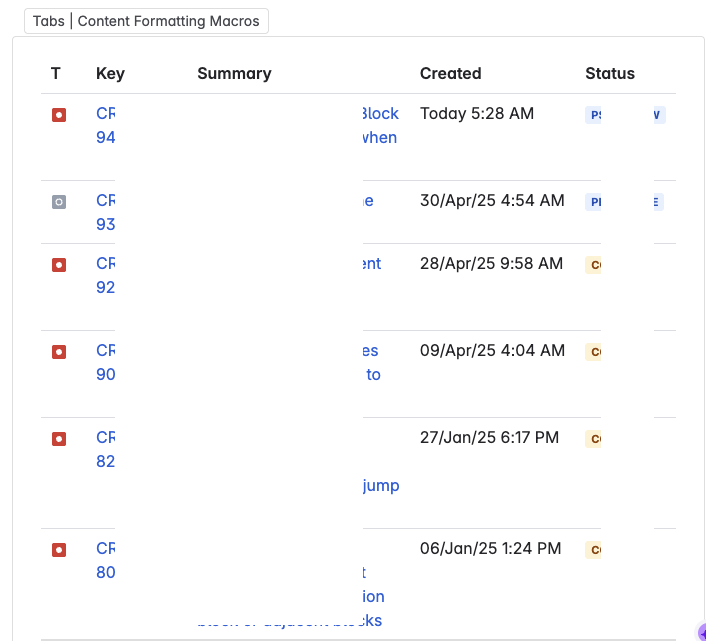Click the red bug icon in the 09/Apr/25 row
The width and height of the screenshot is (706, 641).
coord(59,352)
